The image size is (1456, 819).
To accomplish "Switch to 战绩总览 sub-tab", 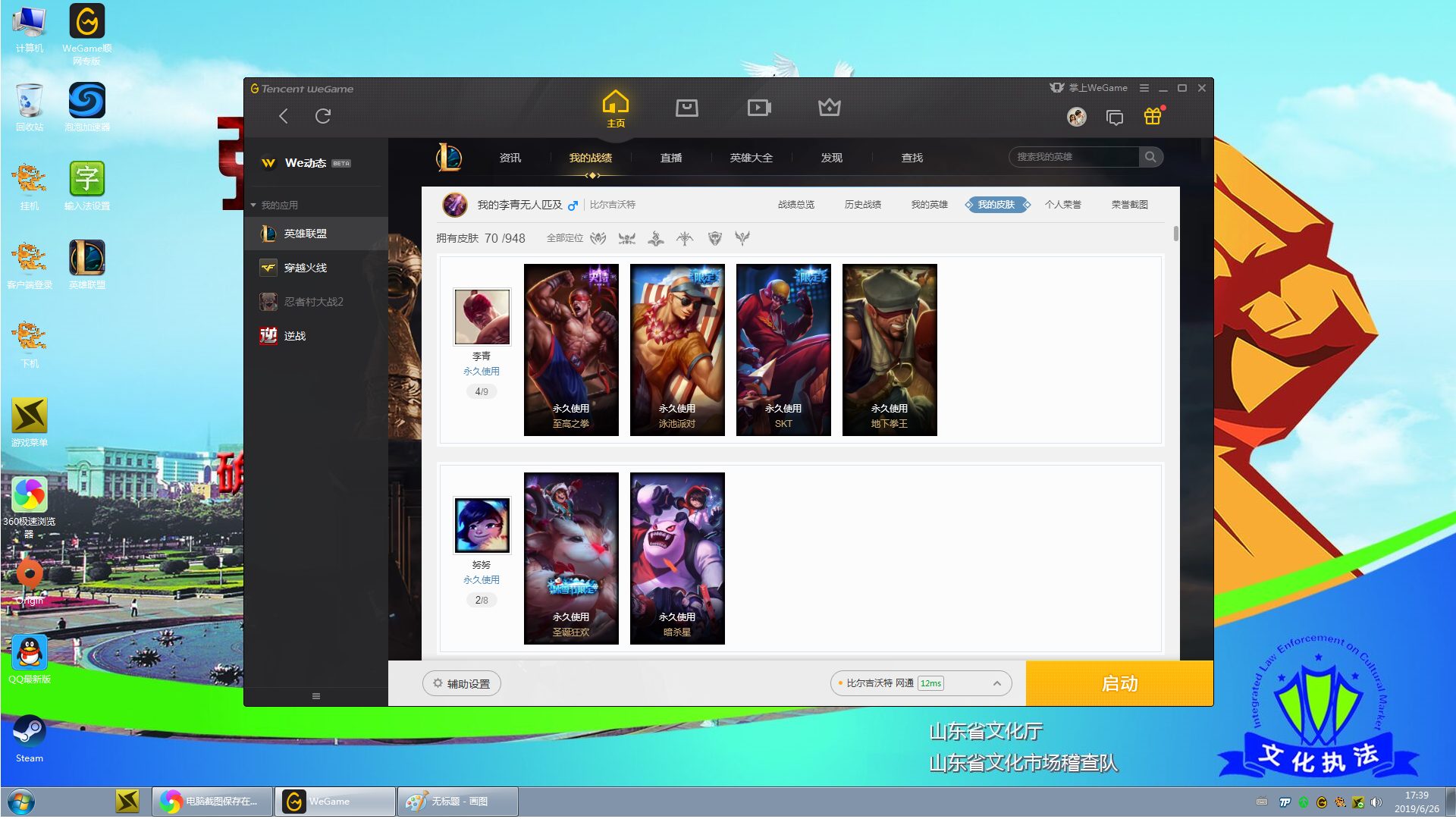I will (x=796, y=205).
